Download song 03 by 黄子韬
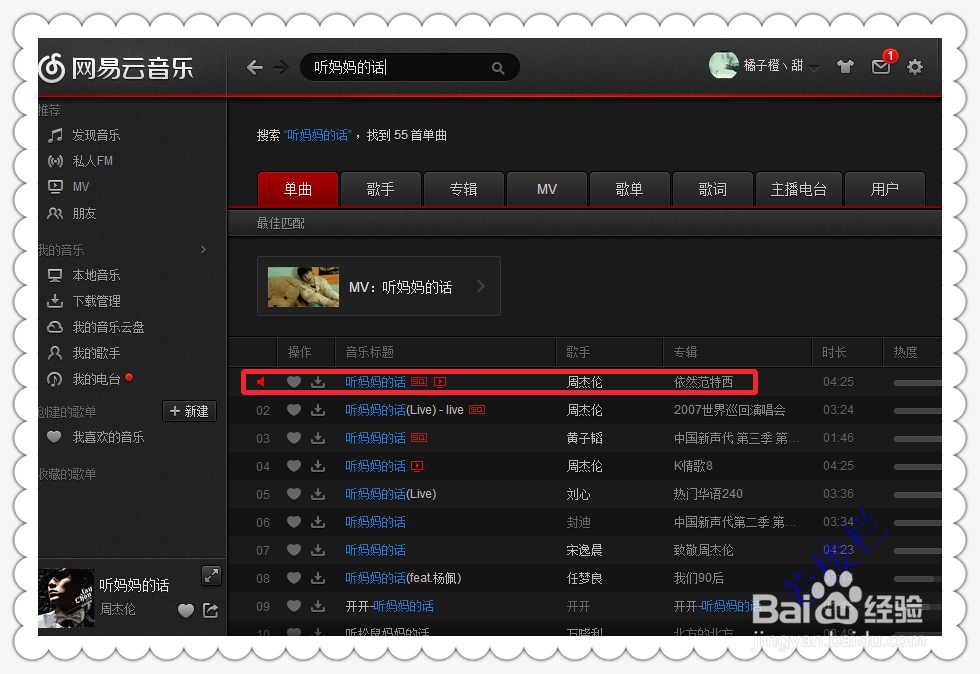This screenshot has height=674, width=980. (318, 438)
